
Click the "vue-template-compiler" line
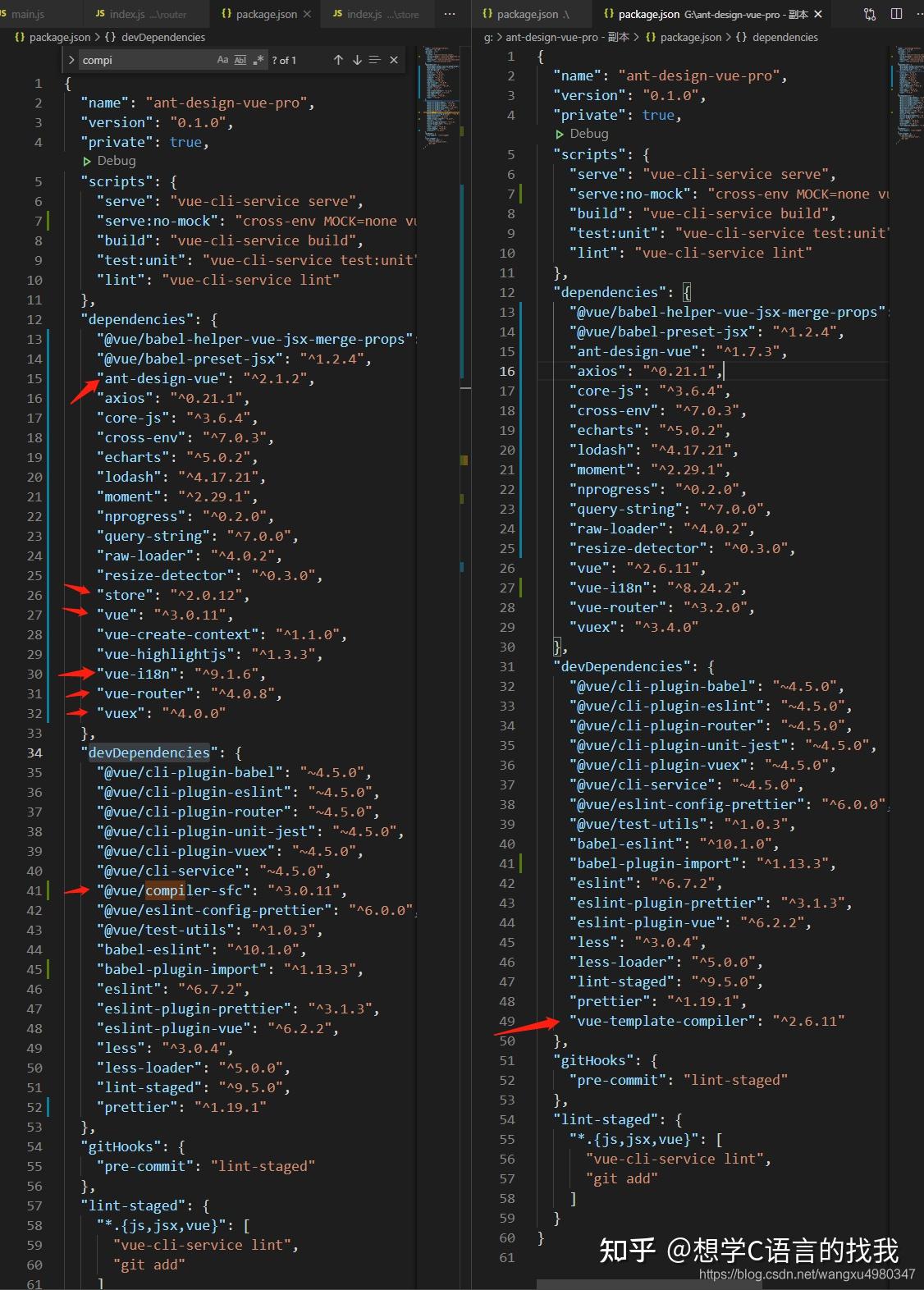tap(707, 1021)
